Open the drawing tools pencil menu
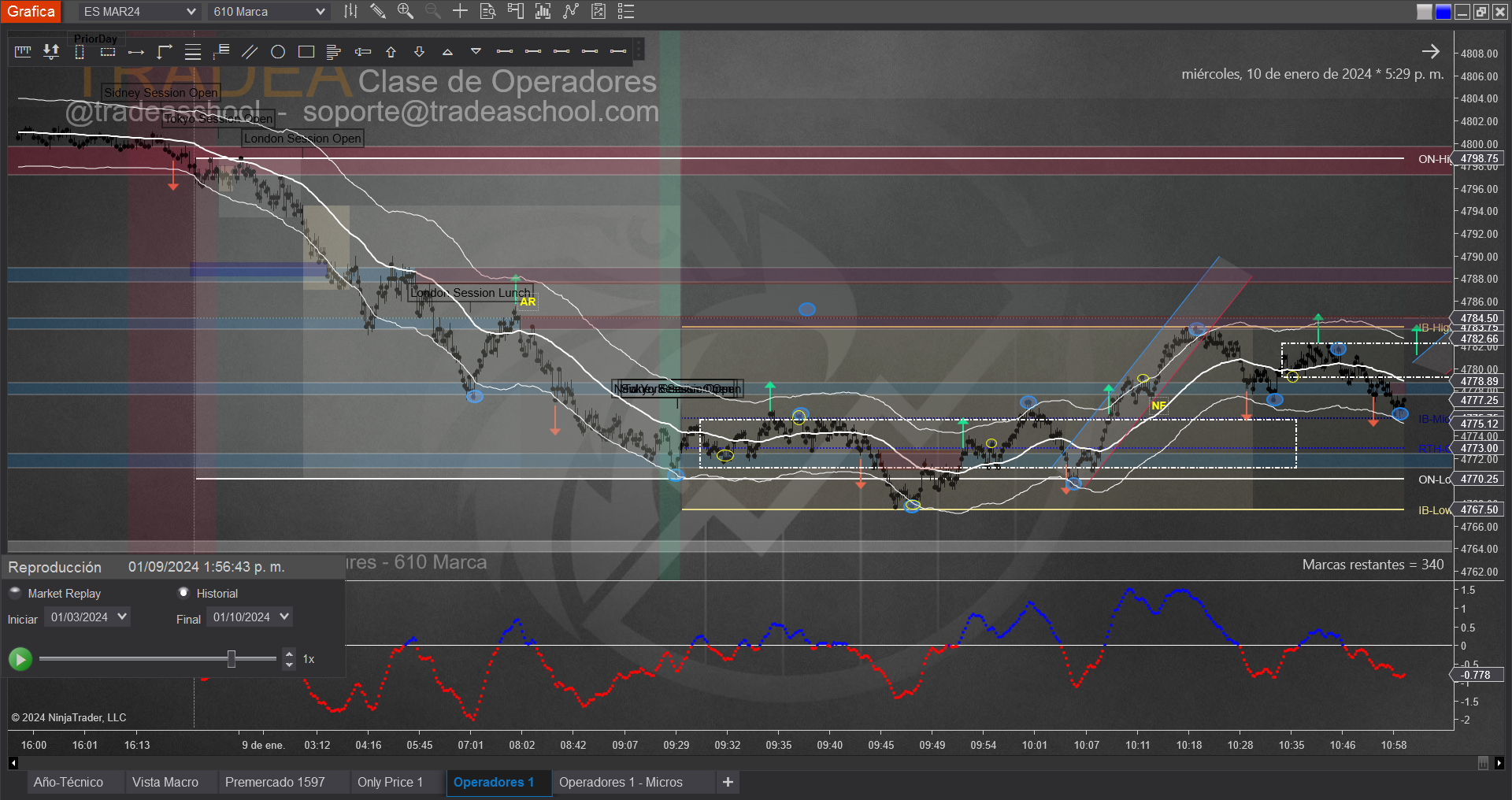Screen dimensions: 1512x800 (x=378, y=11)
